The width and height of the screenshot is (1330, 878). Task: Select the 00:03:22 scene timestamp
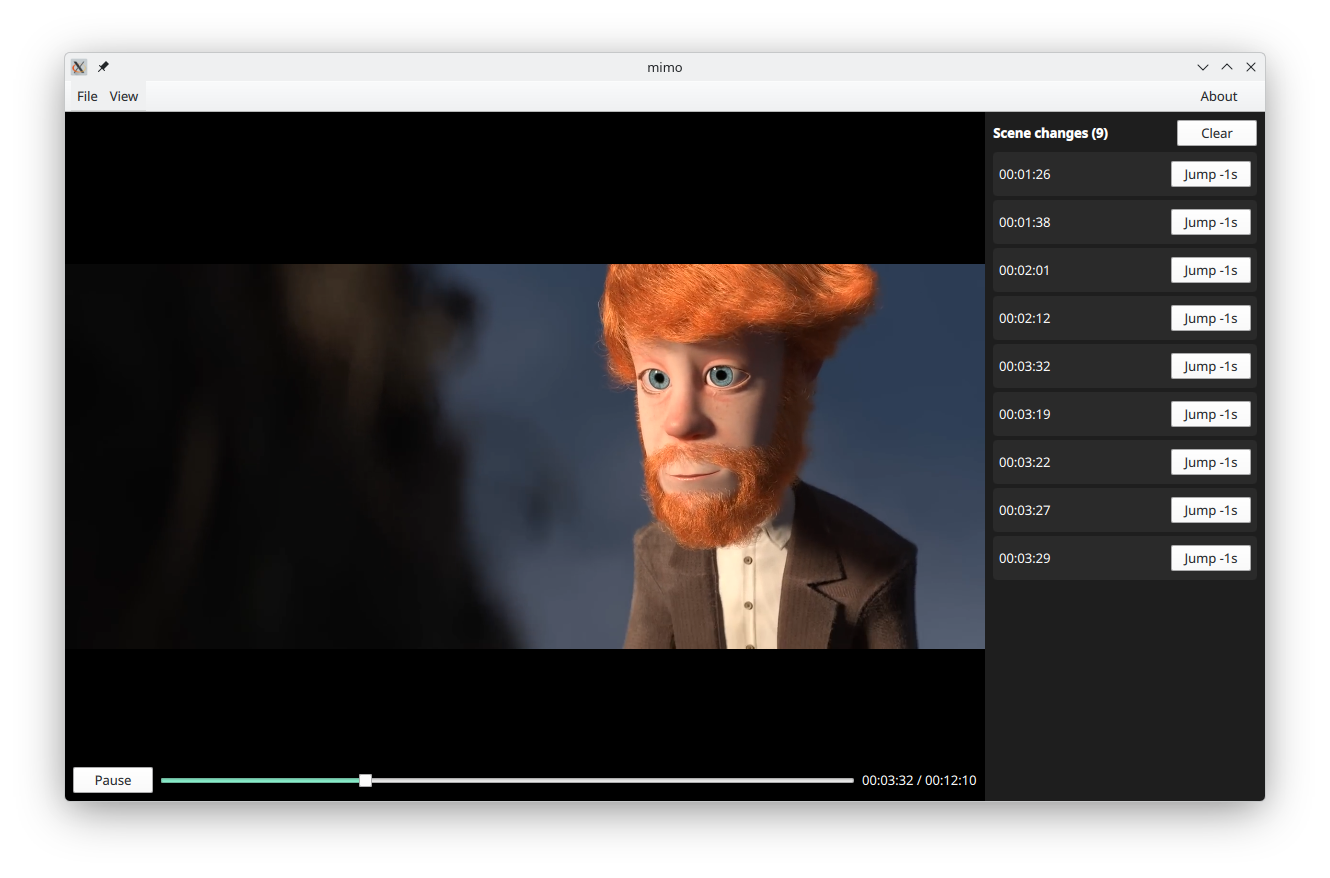point(1024,462)
